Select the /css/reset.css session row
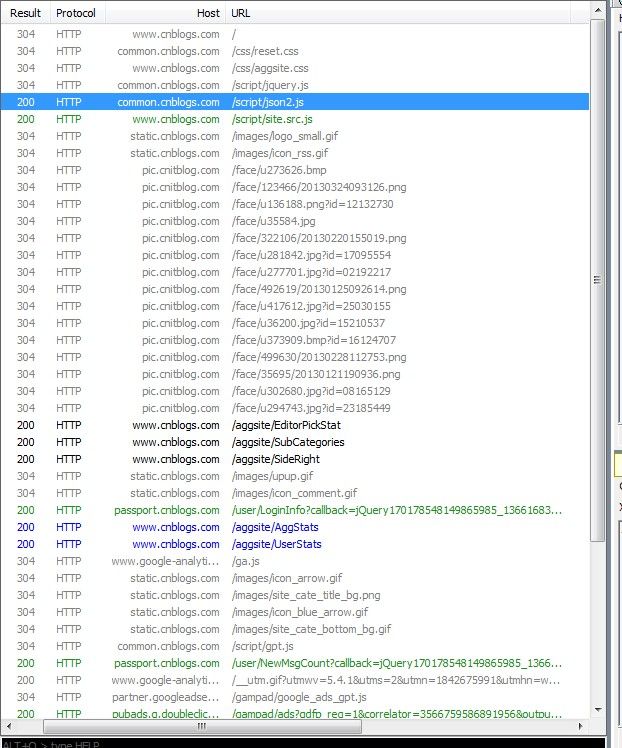Viewport: 622px width, 748px height. [295, 51]
